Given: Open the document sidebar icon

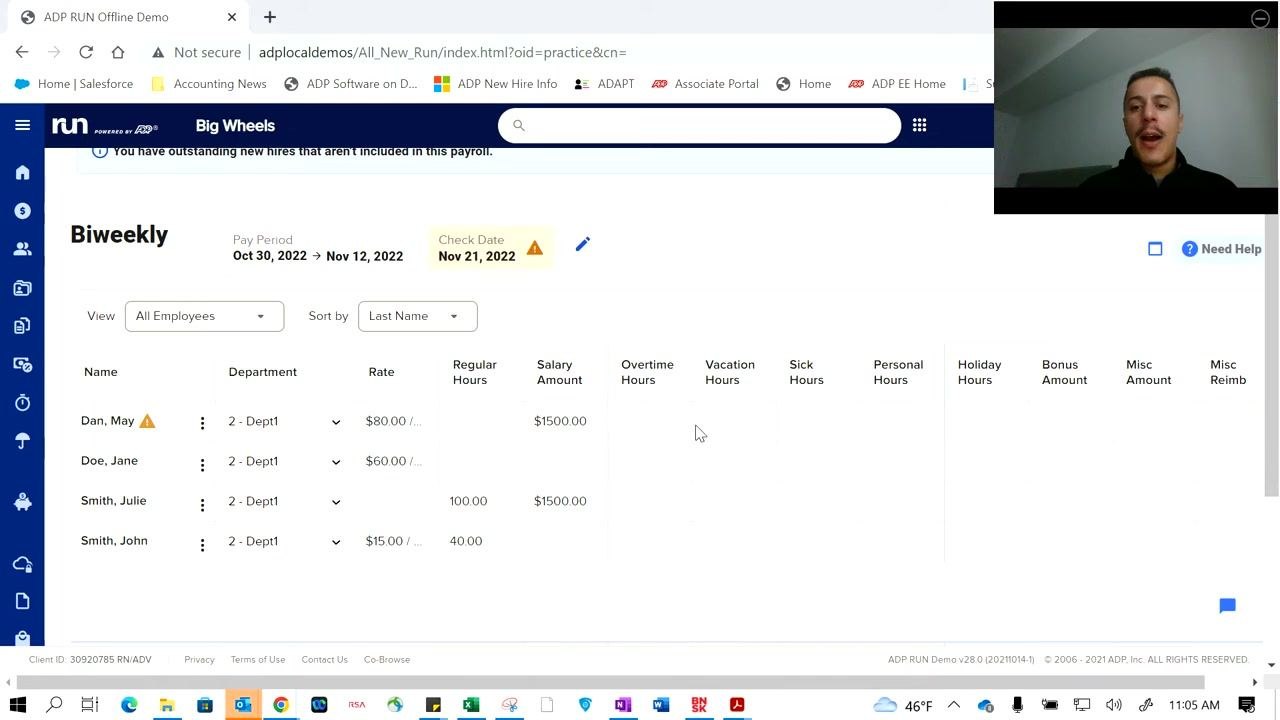Looking at the screenshot, I should pos(22,601).
